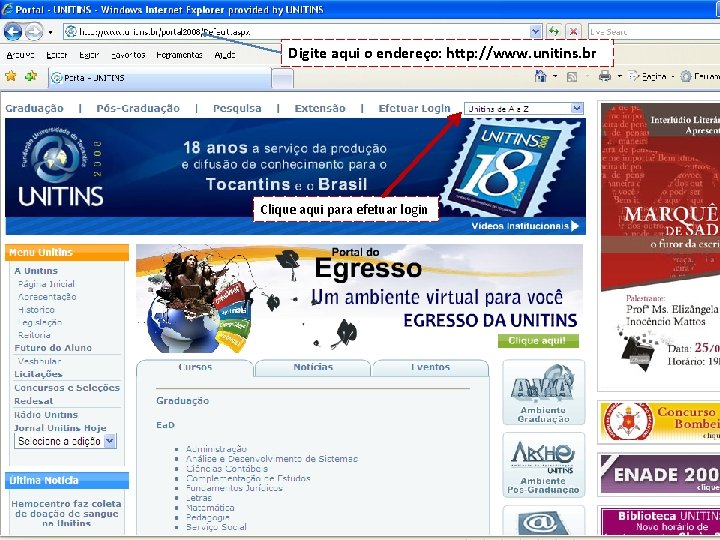Click the green Refresh page icon

click(x=554, y=32)
